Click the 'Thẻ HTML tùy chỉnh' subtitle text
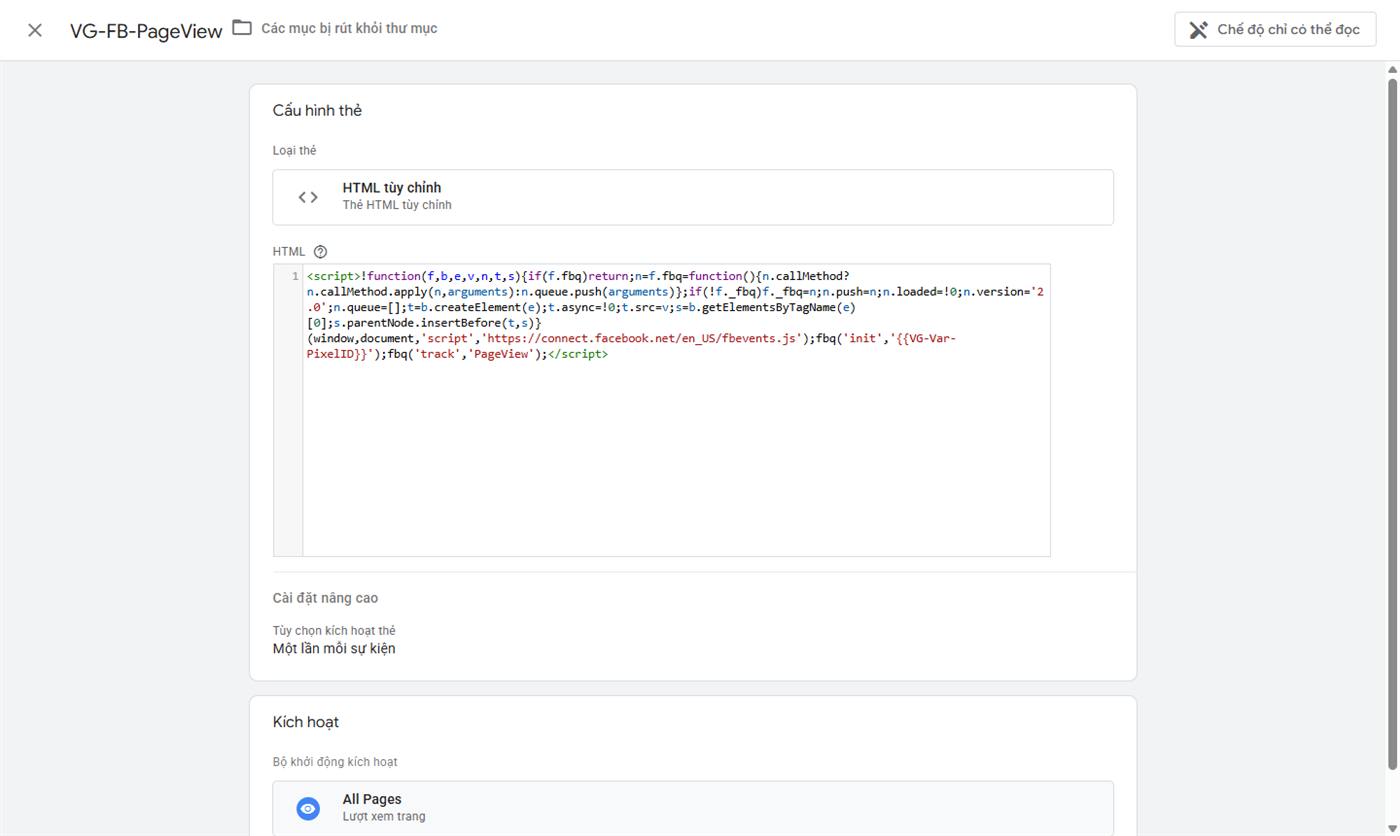The height and width of the screenshot is (836, 1400). [397, 205]
